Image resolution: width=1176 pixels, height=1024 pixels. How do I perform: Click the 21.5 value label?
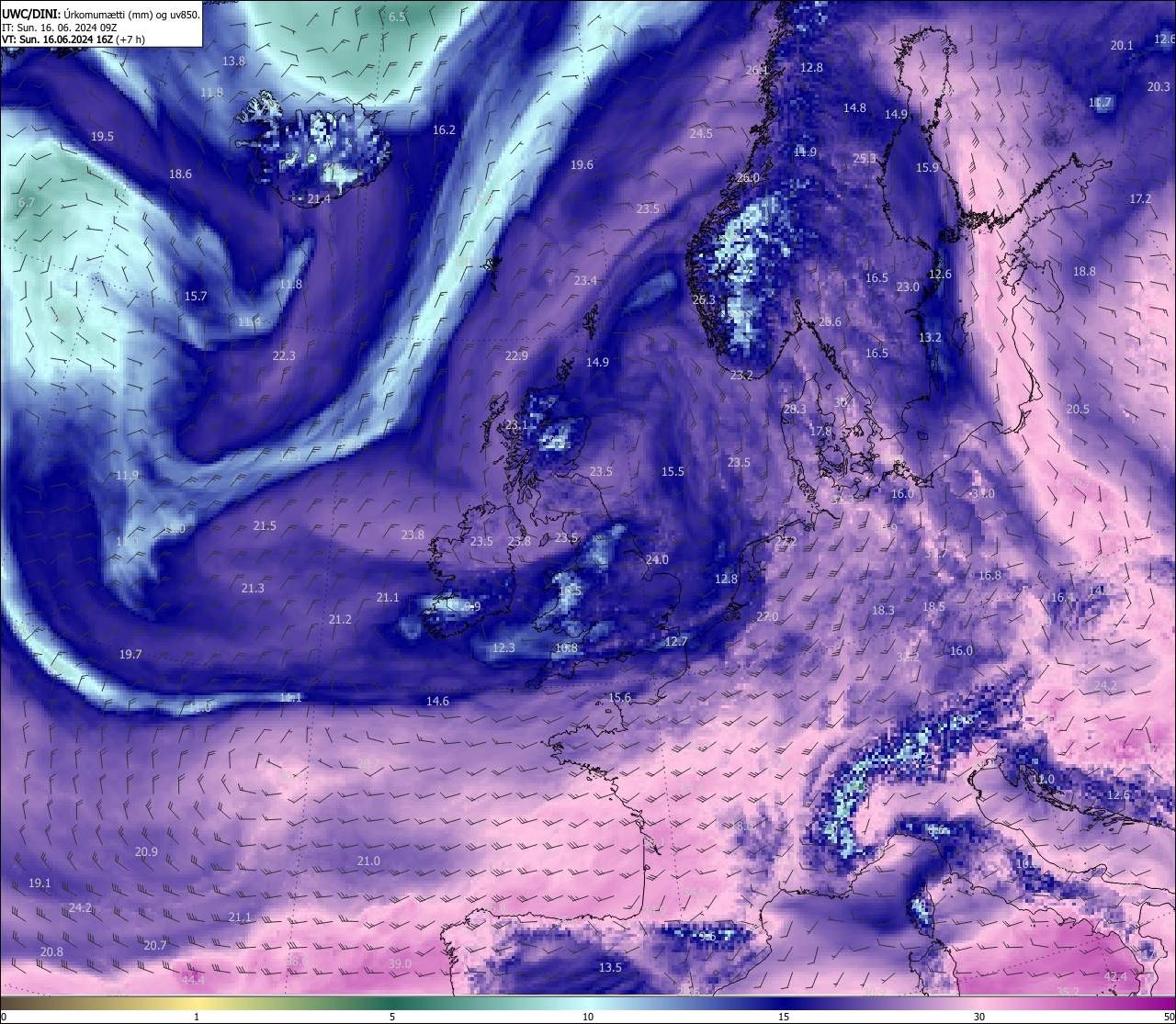(x=265, y=526)
